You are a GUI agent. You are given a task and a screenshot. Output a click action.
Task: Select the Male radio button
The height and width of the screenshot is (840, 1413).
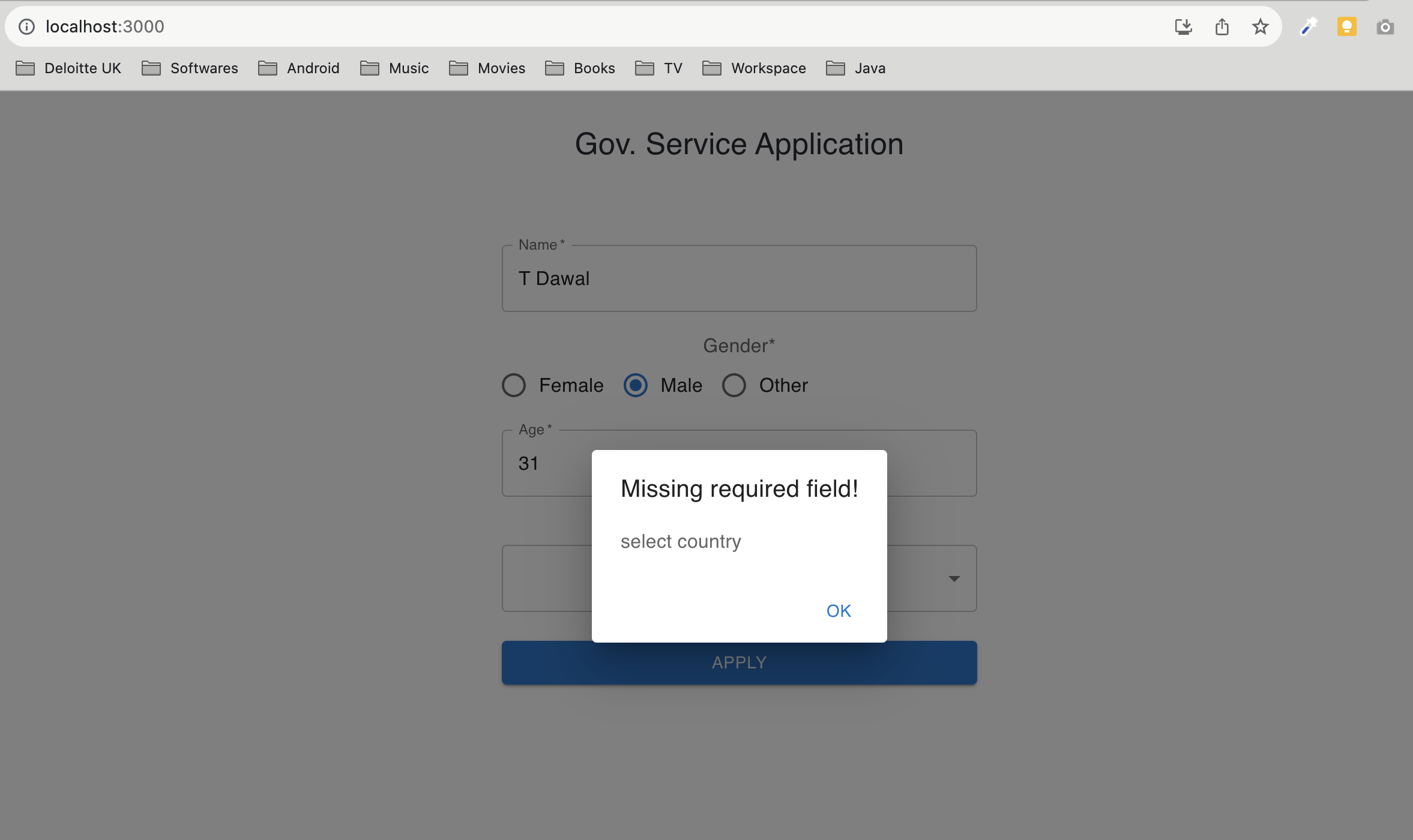click(636, 385)
